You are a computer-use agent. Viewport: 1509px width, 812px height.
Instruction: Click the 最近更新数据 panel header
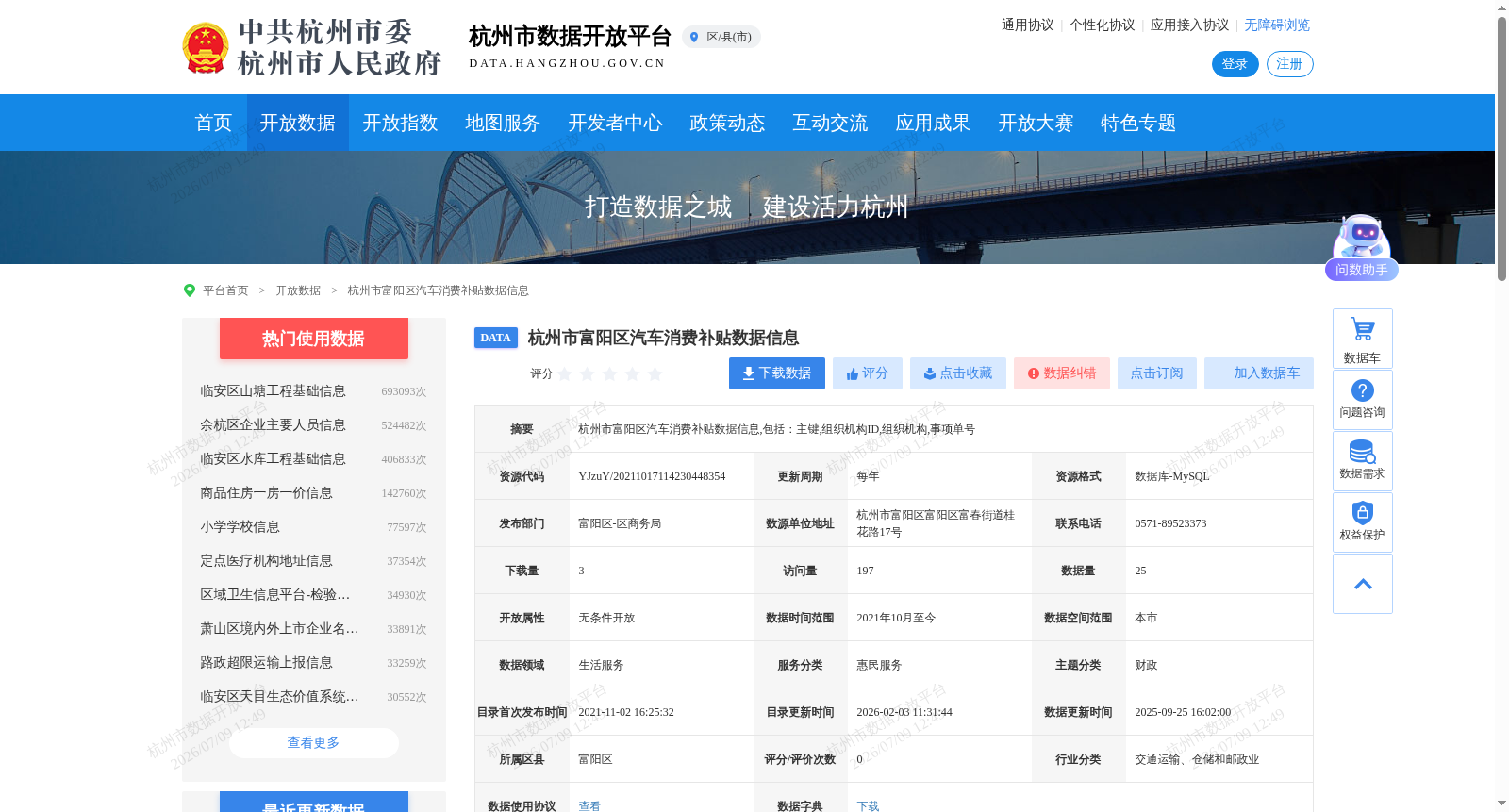[x=314, y=803]
